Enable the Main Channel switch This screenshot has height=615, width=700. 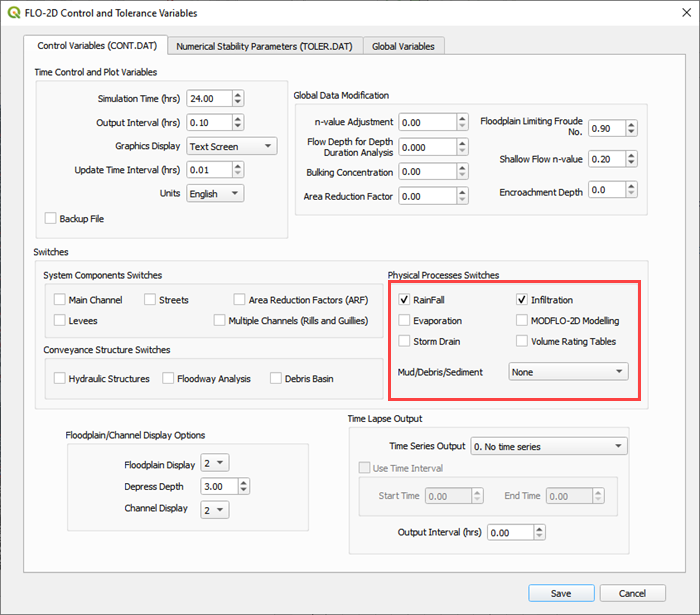click(60, 299)
